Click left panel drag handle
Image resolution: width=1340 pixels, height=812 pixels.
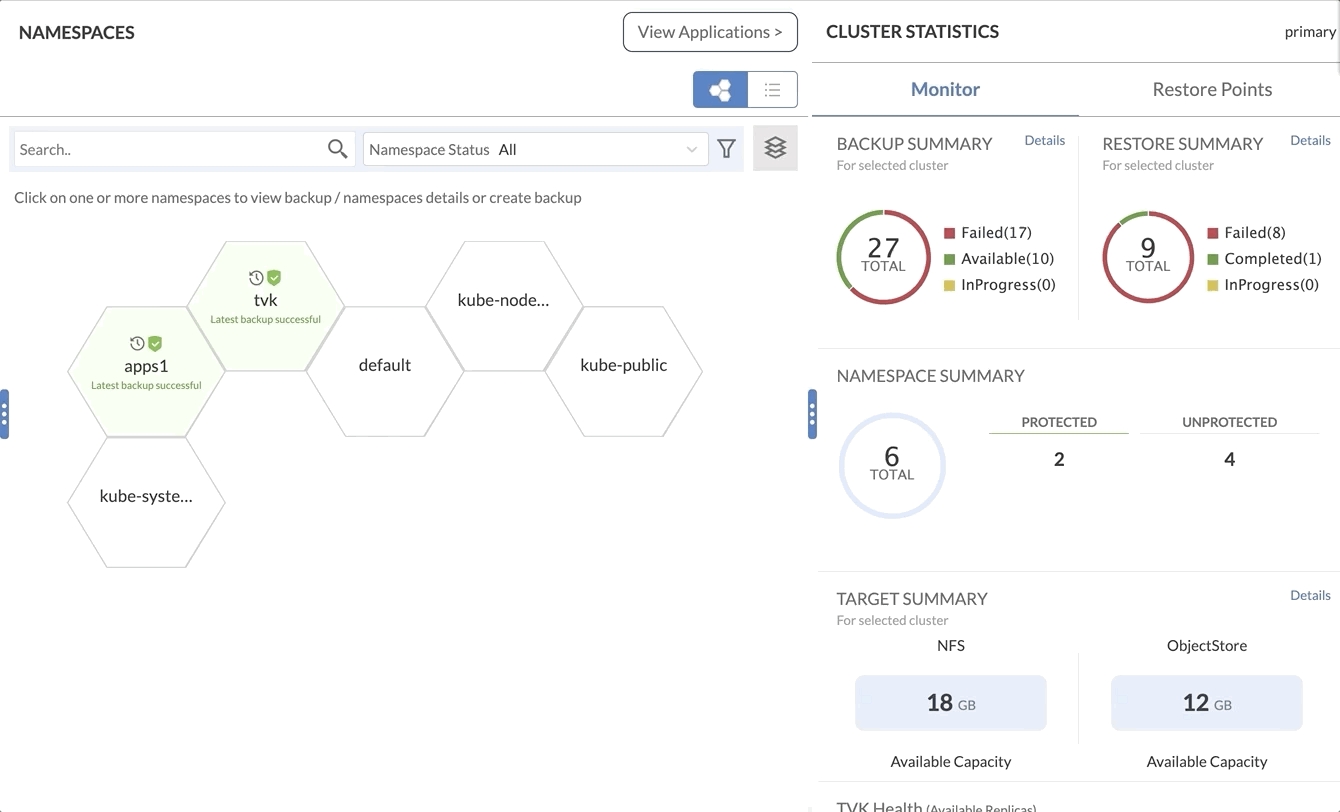pyautogui.click(x=4, y=414)
